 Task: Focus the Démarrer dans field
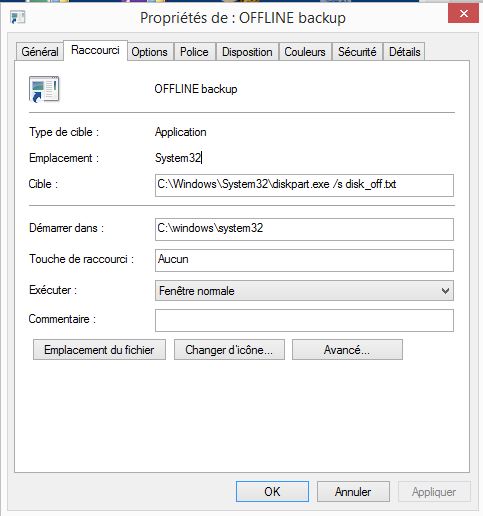pyautogui.click(x=304, y=229)
